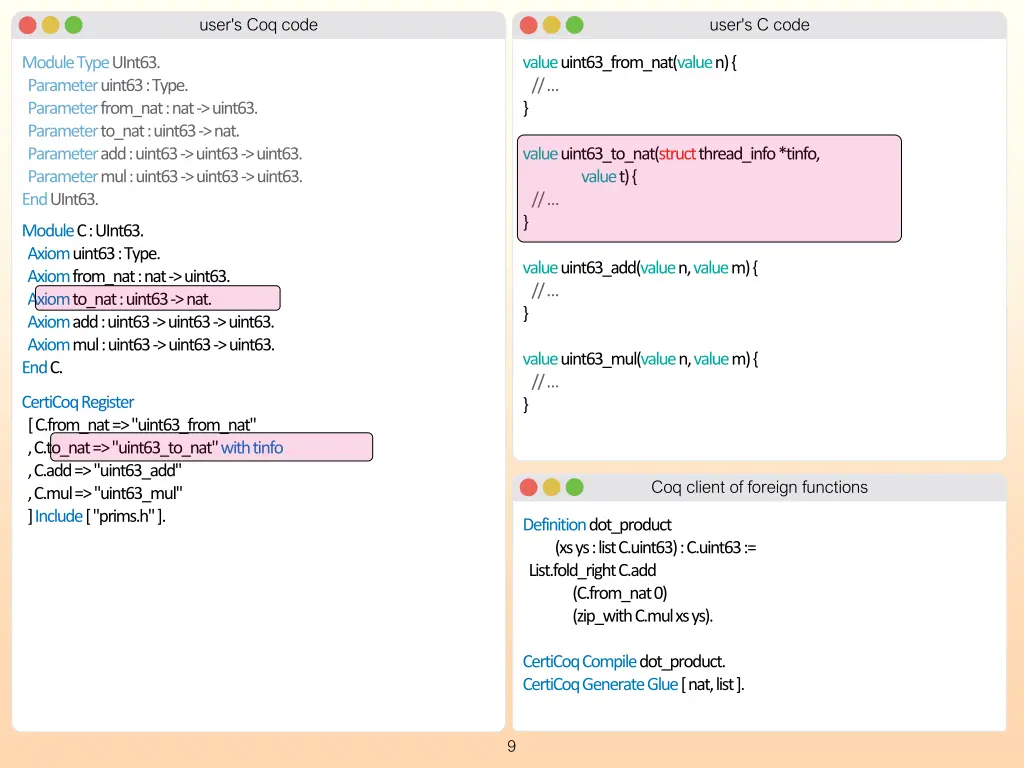Screen dimensions: 1024x768
Task: Click the 'user's C code' window title
Action: pos(760,25)
